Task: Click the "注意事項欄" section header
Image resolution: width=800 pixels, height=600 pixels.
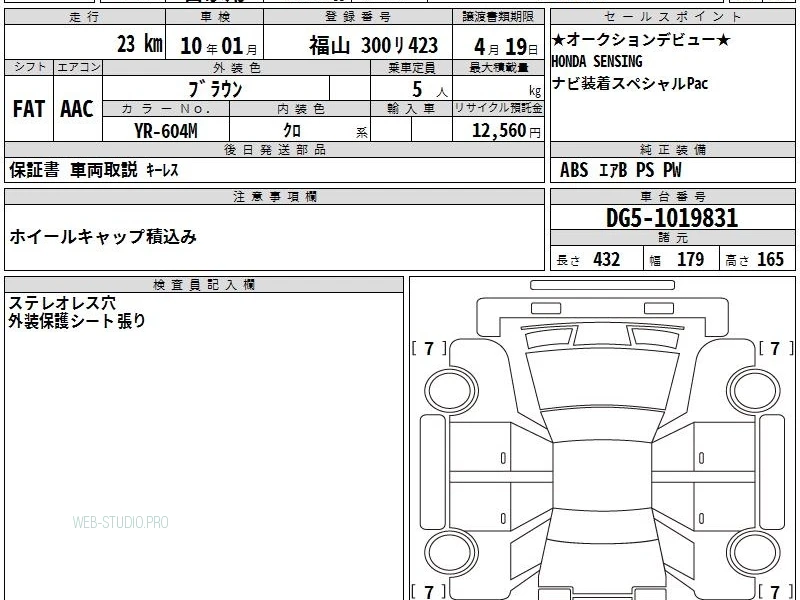Action: coord(274,196)
